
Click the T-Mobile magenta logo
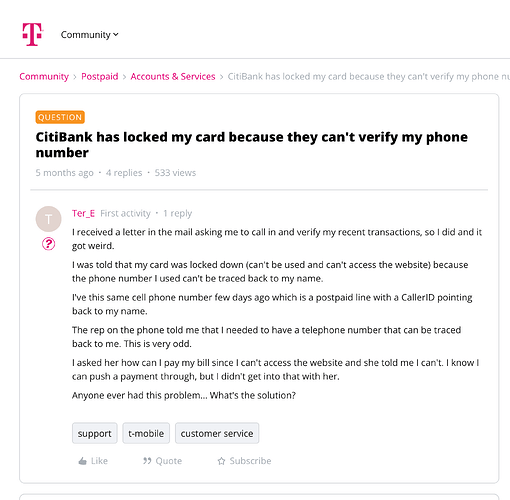(x=32, y=34)
